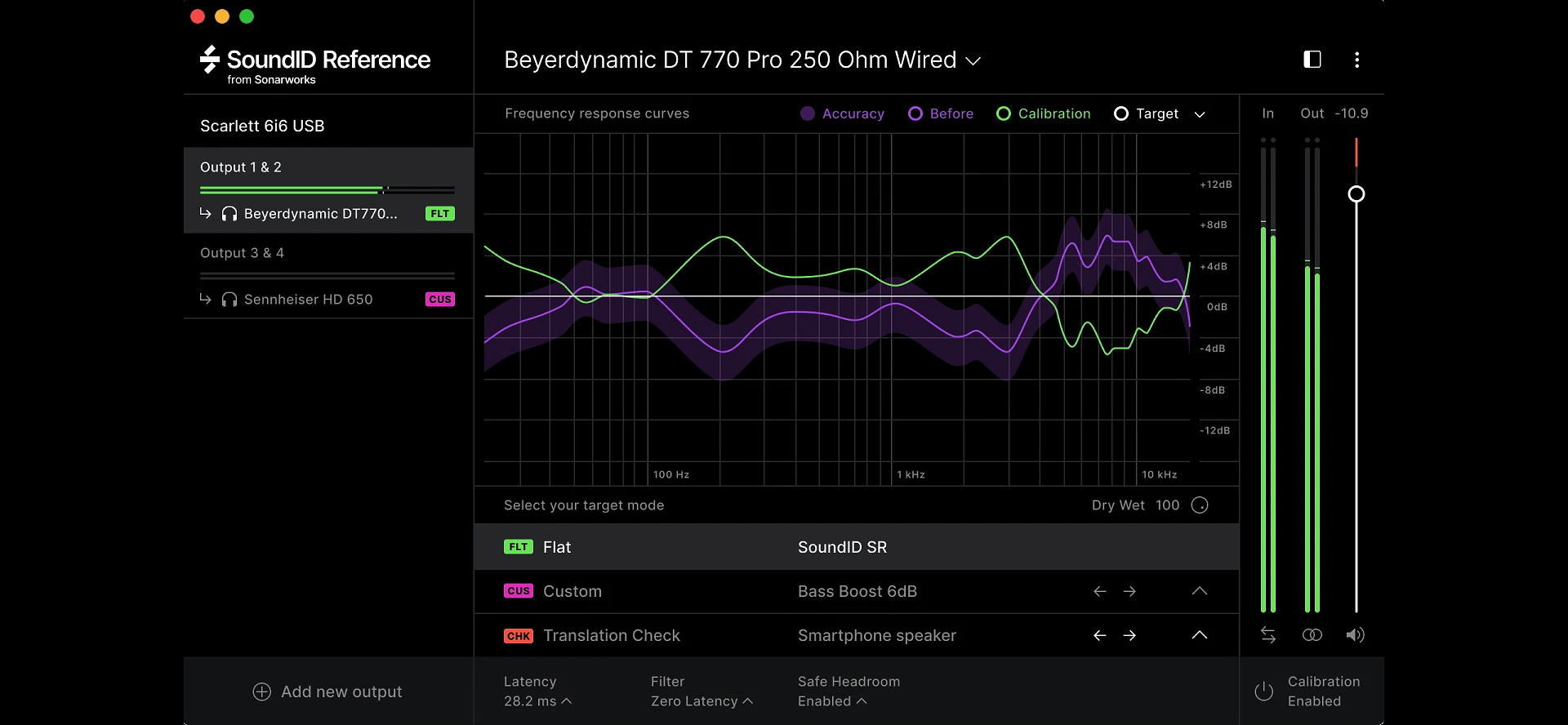Viewport: 1568px width, 725px height.
Task: Click the CUS badge in Custom row
Action: pos(519,591)
